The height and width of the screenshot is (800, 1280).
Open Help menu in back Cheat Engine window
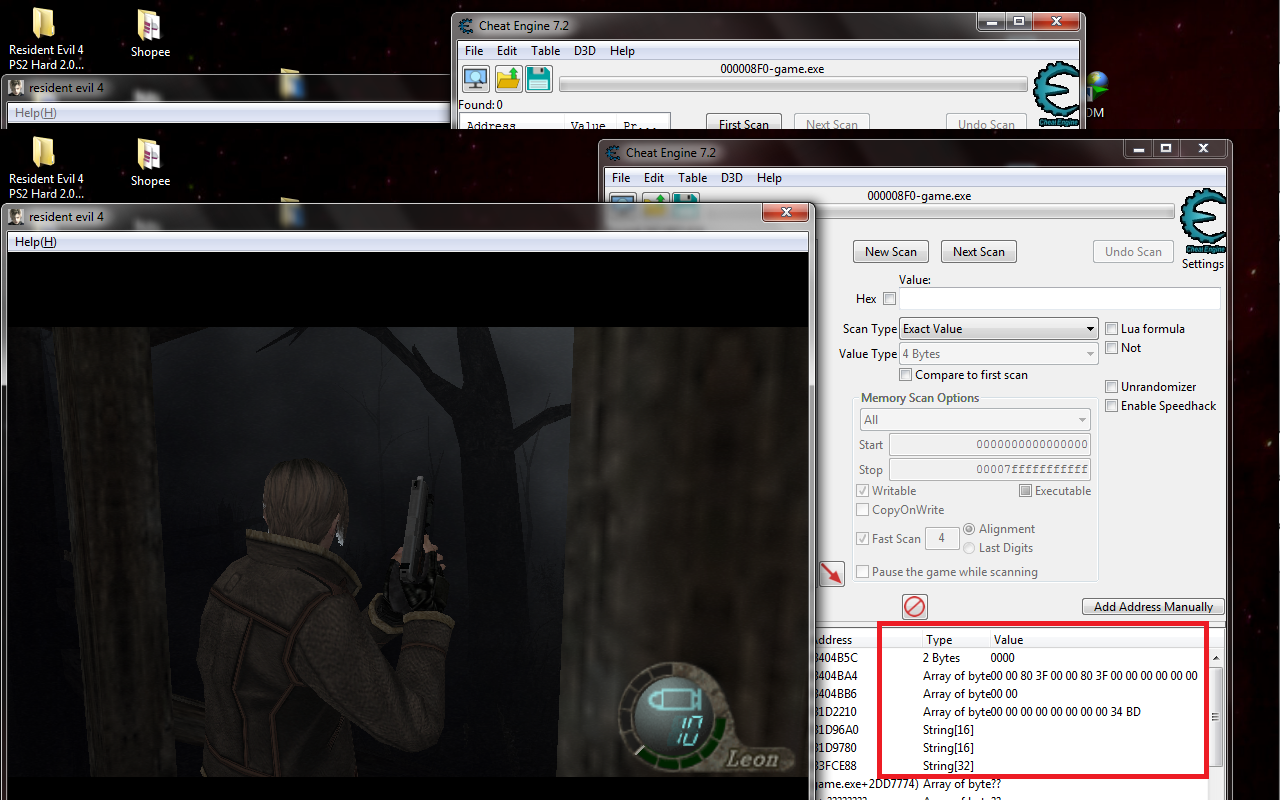(x=622, y=51)
